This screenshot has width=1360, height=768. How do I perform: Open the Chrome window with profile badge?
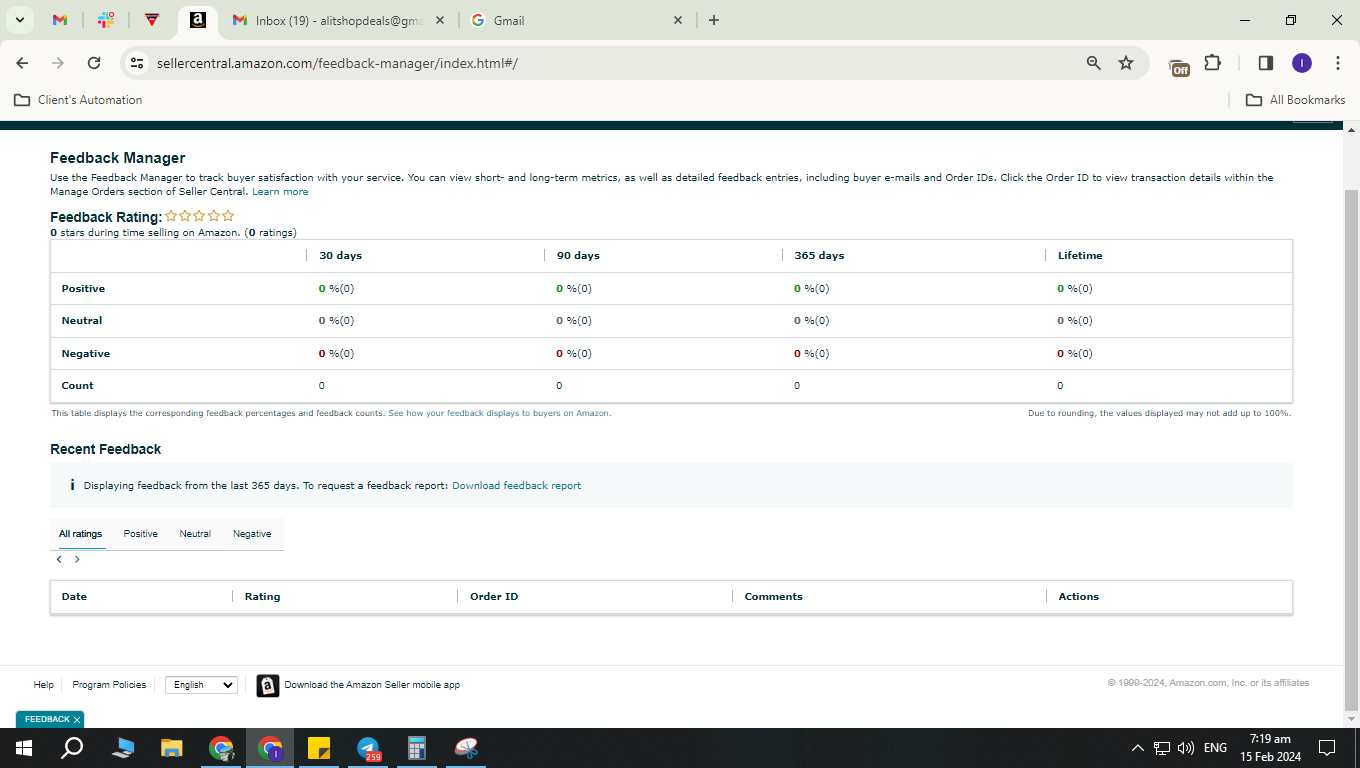(x=270, y=748)
